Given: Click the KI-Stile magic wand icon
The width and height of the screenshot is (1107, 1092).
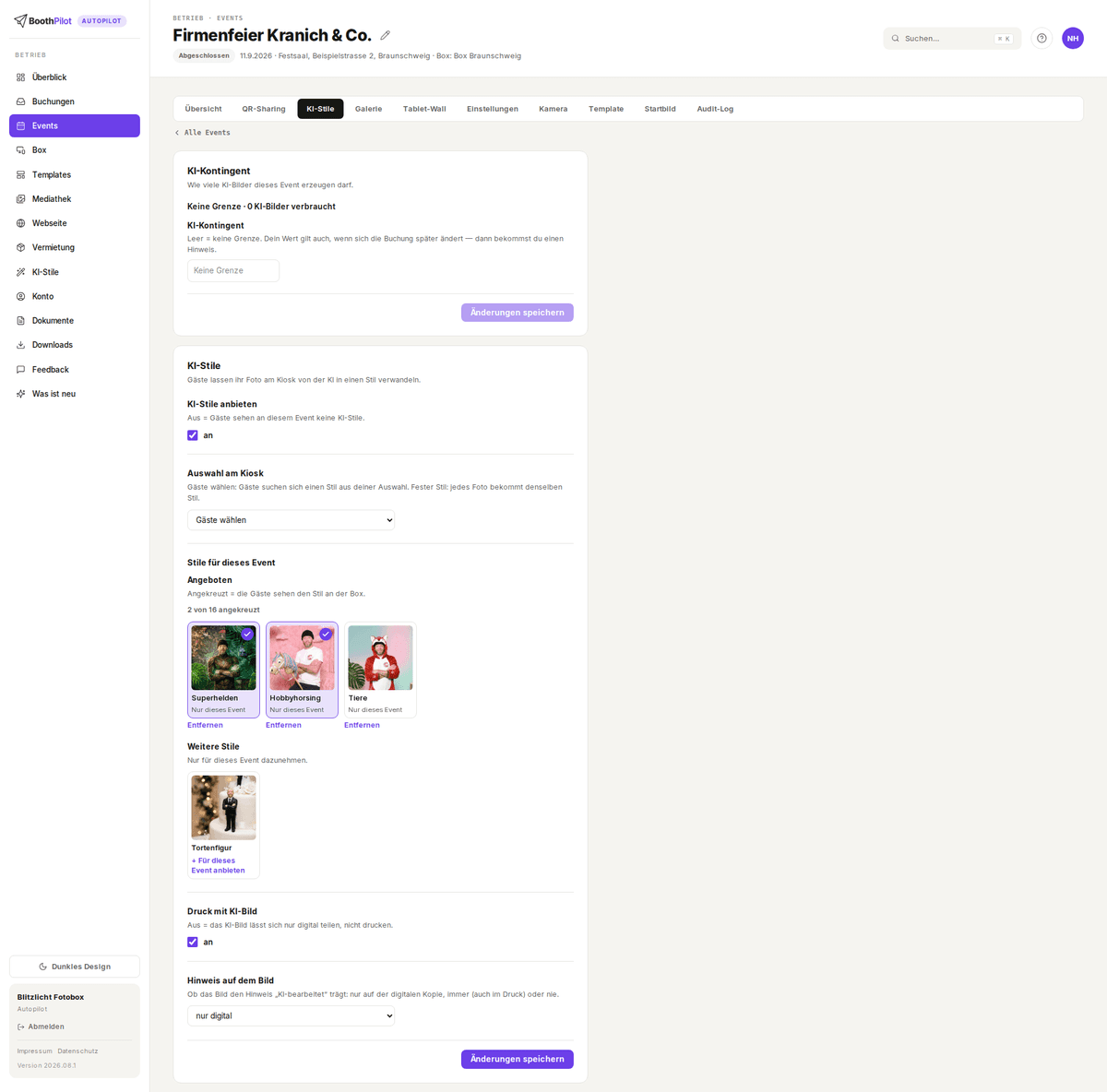Looking at the screenshot, I should point(21,272).
